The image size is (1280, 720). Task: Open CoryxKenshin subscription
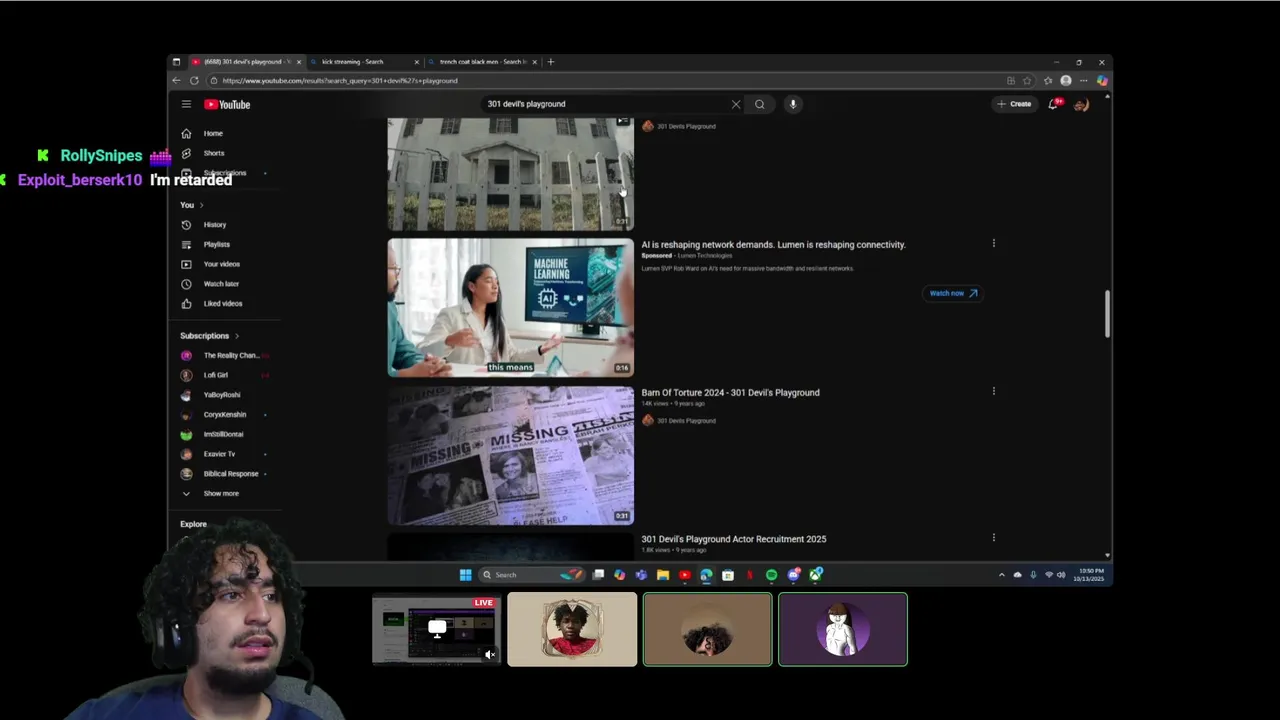pyautogui.click(x=224, y=415)
